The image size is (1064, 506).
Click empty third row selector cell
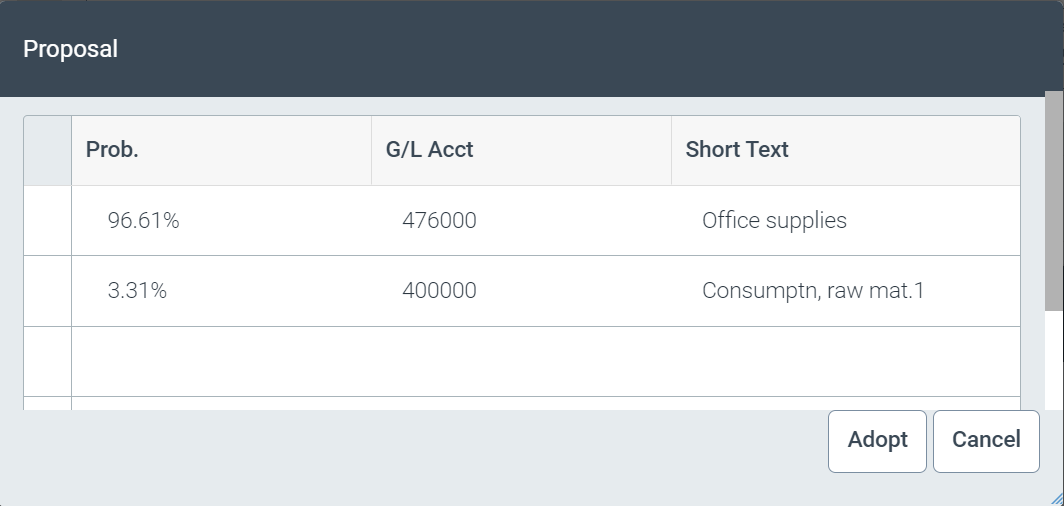tap(47, 361)
